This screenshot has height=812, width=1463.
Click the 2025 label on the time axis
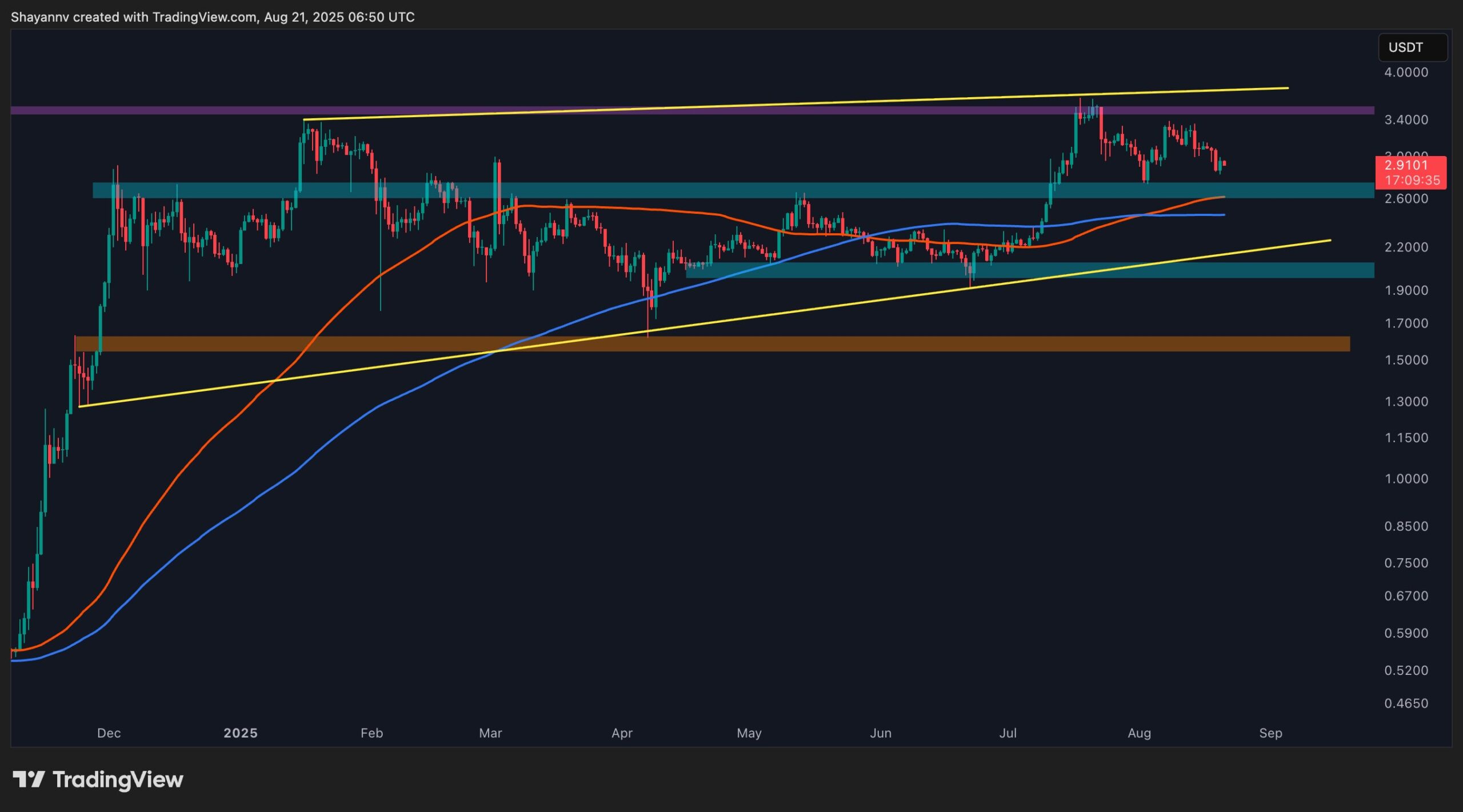(x=242, y=733)
